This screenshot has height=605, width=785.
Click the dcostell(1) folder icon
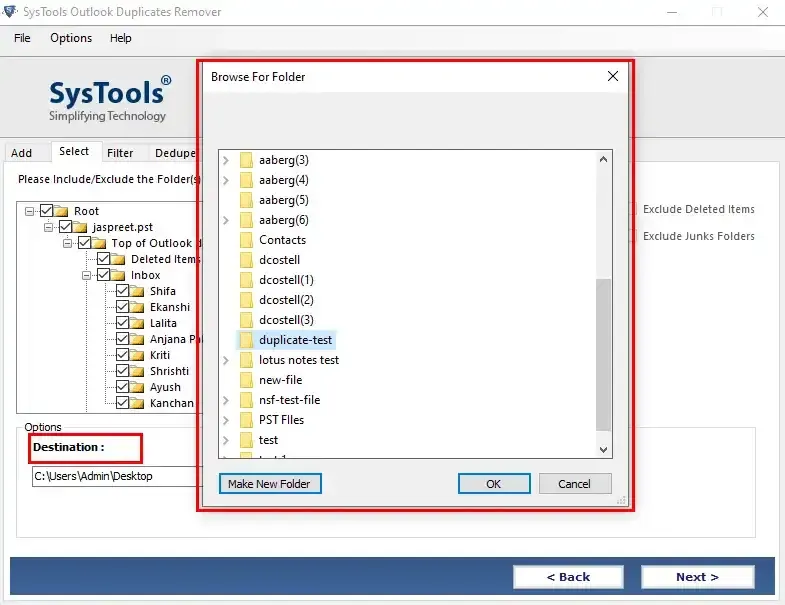pyautogui.click(x=246, y=280)
